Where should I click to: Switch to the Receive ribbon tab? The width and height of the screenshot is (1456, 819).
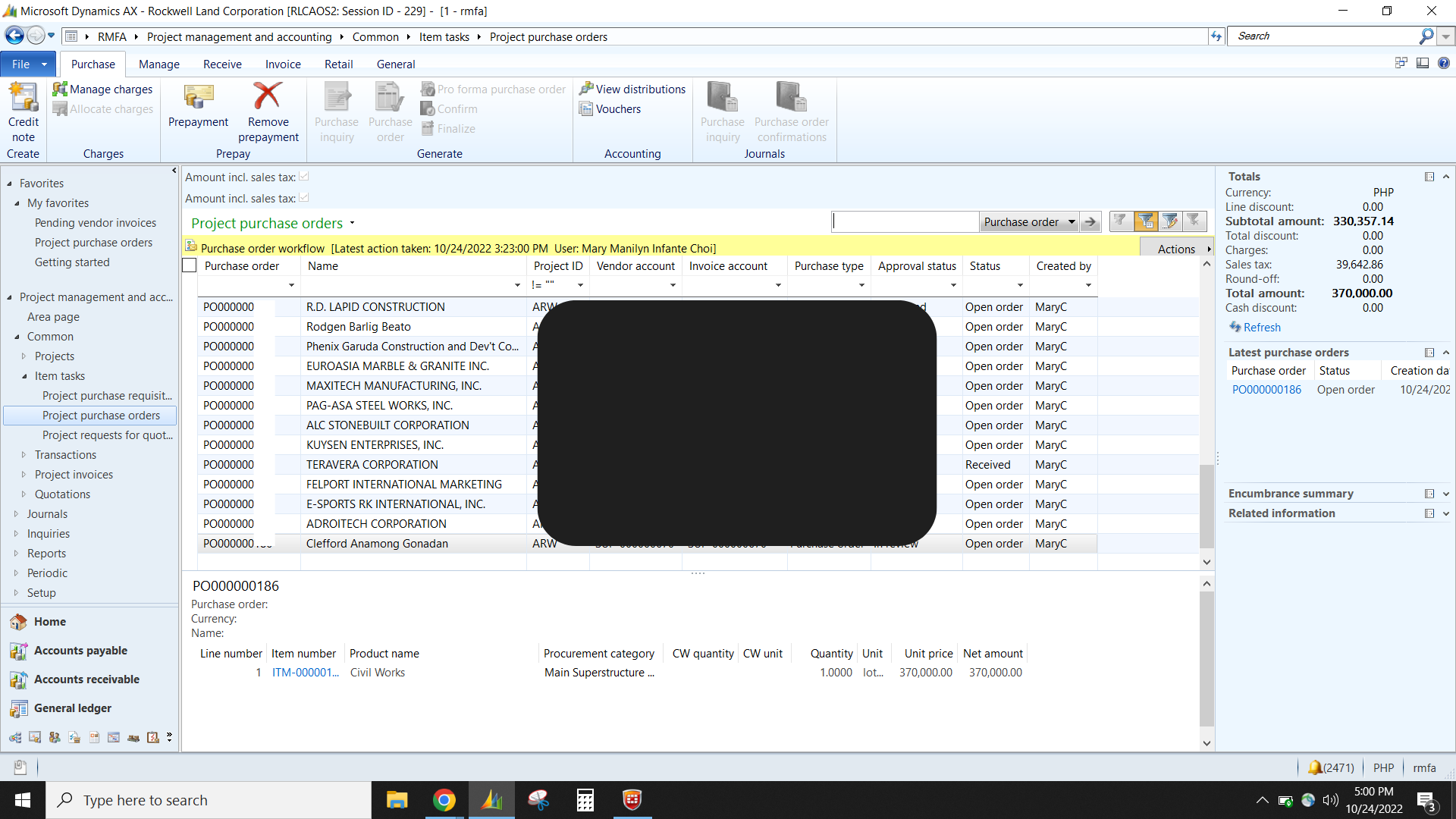point(222,64)
